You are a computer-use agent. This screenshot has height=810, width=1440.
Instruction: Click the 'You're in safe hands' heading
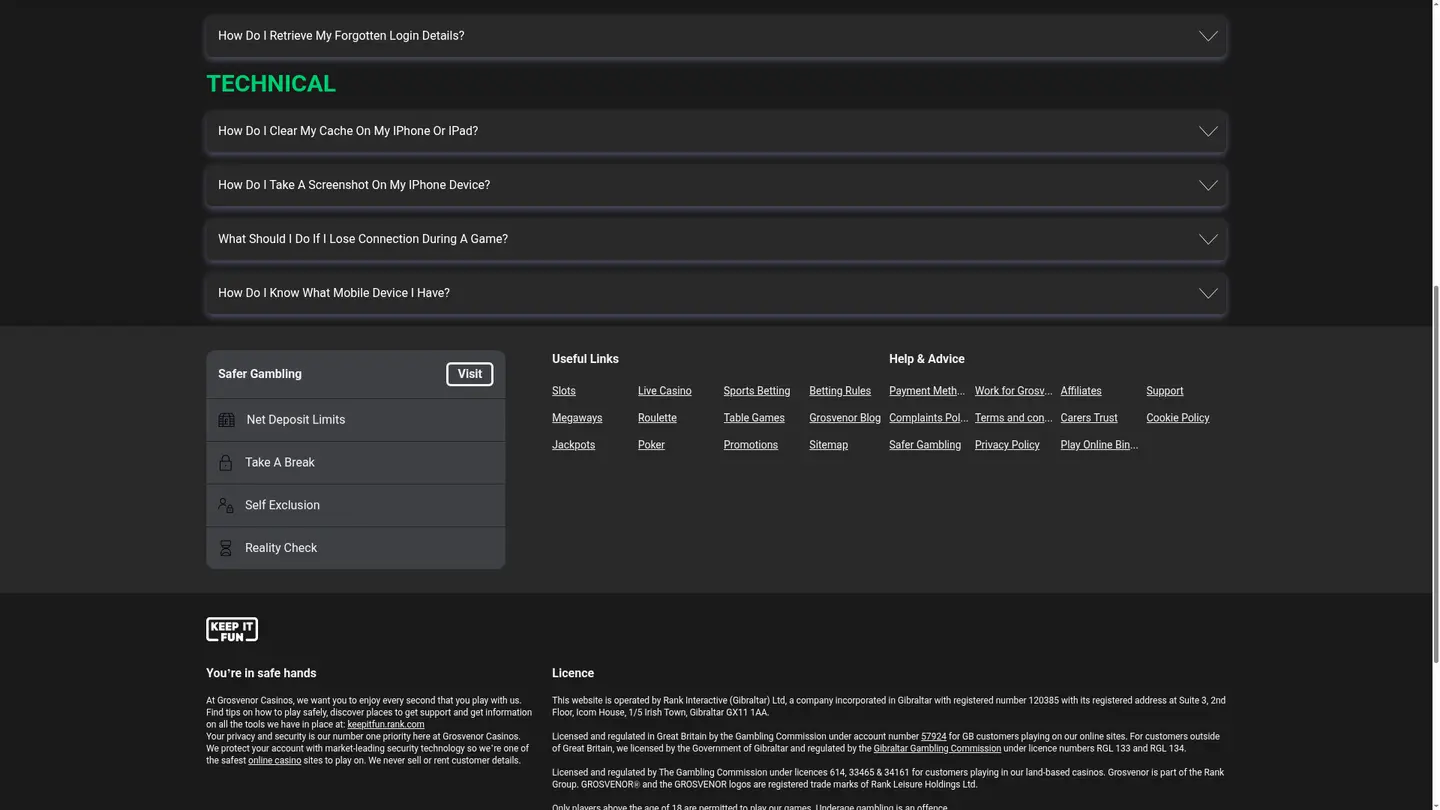click(261, 674)
